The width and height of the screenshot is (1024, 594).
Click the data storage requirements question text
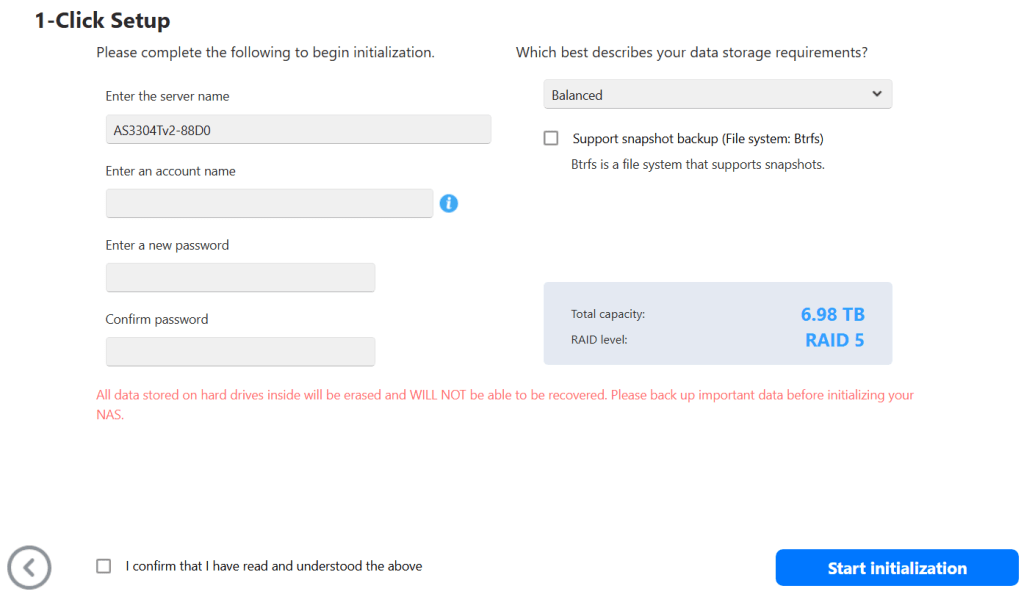click(x=691, y=52)
